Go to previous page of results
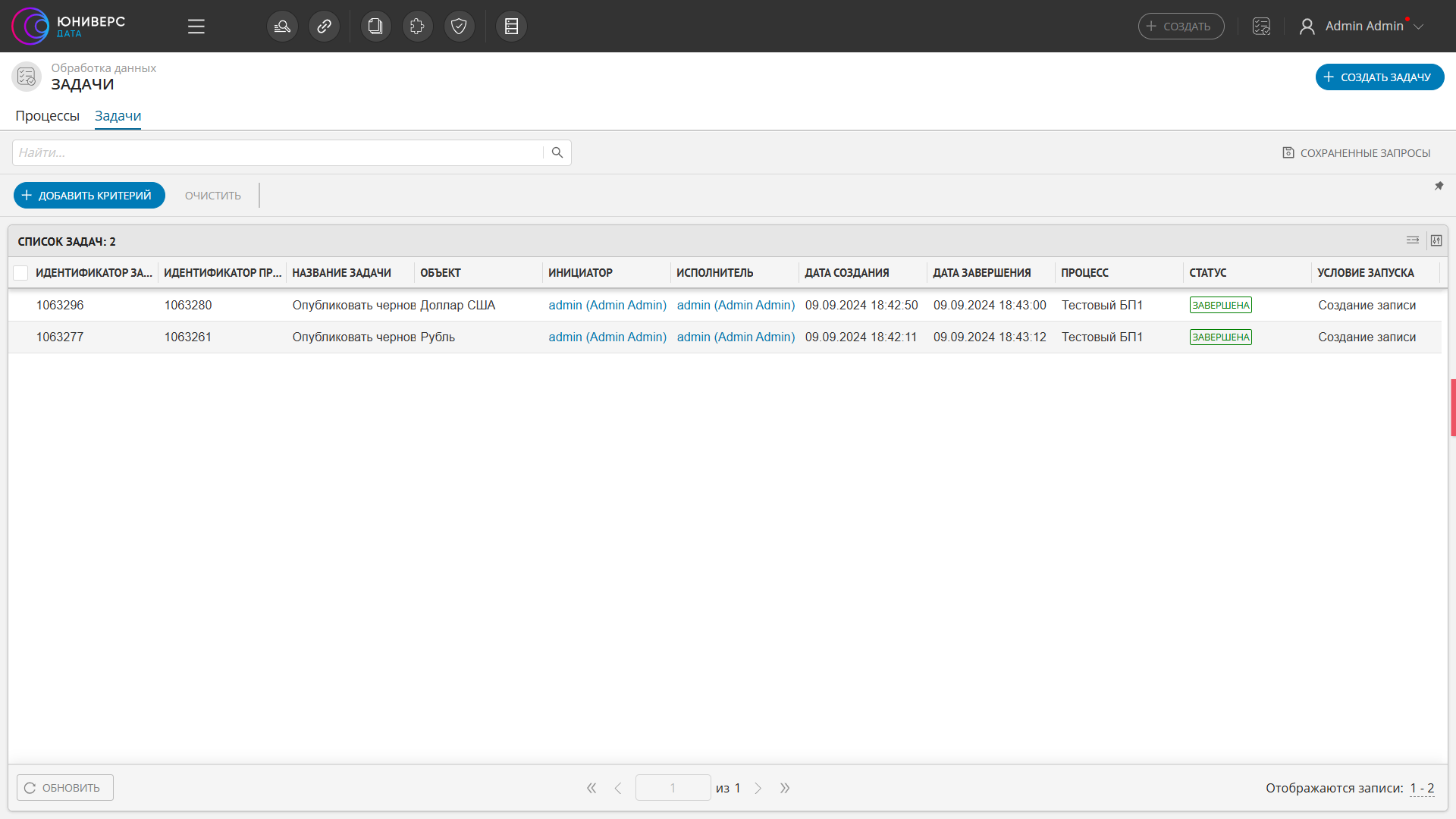This screenshot has height=819, width=1456. click(618, 788)
